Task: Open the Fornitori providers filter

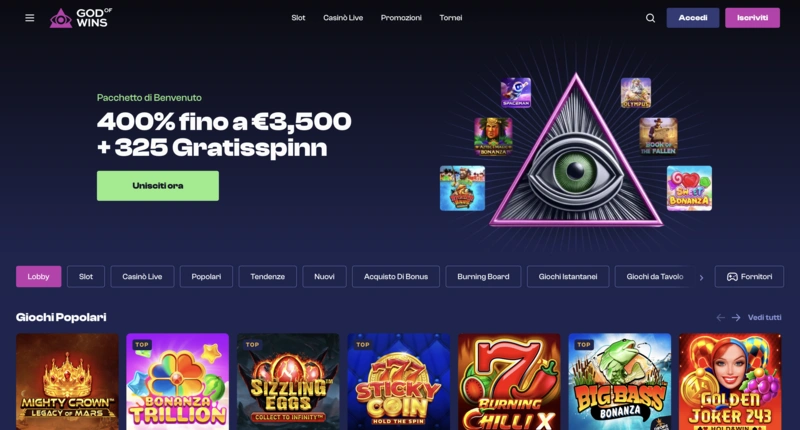Action: pos(749,276)
